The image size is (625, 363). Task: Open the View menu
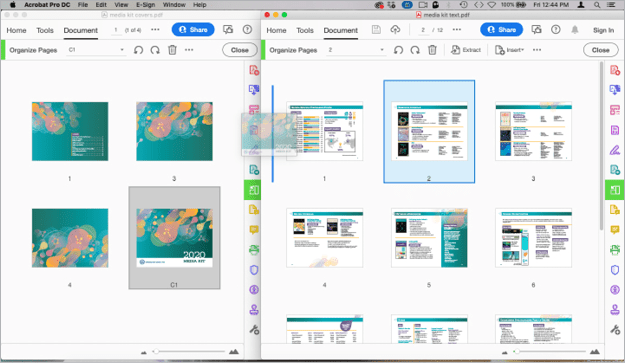[121, 5]
